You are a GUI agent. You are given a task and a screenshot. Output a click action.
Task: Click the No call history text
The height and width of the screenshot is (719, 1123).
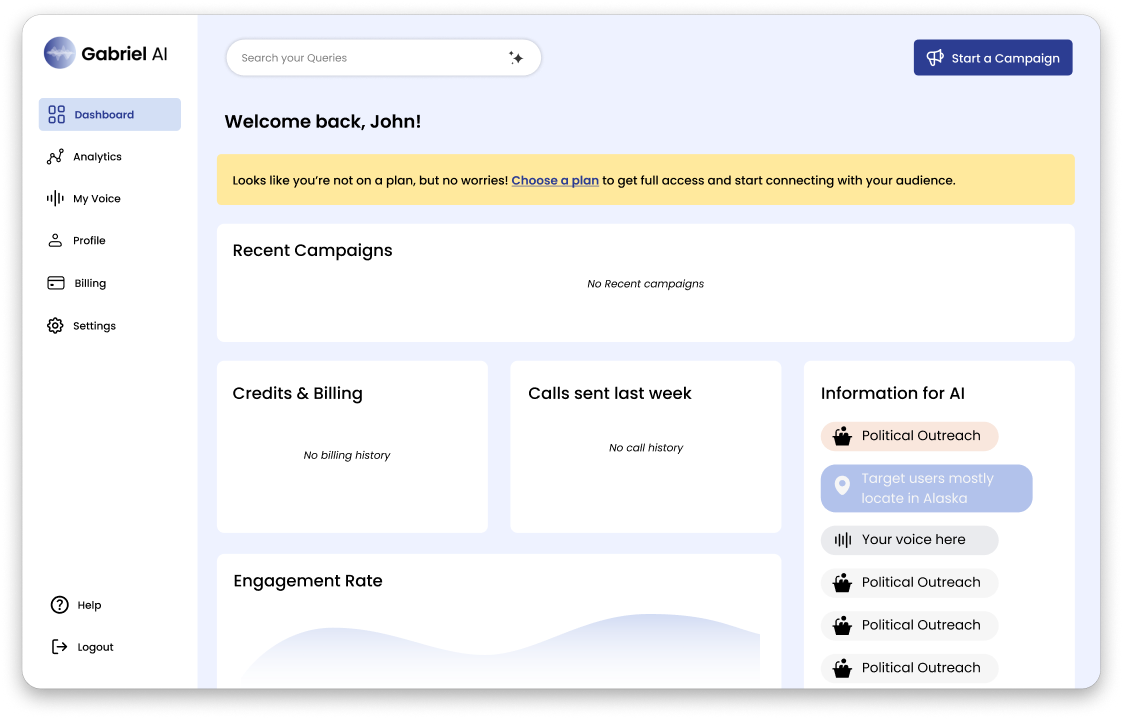coord(646,448)
